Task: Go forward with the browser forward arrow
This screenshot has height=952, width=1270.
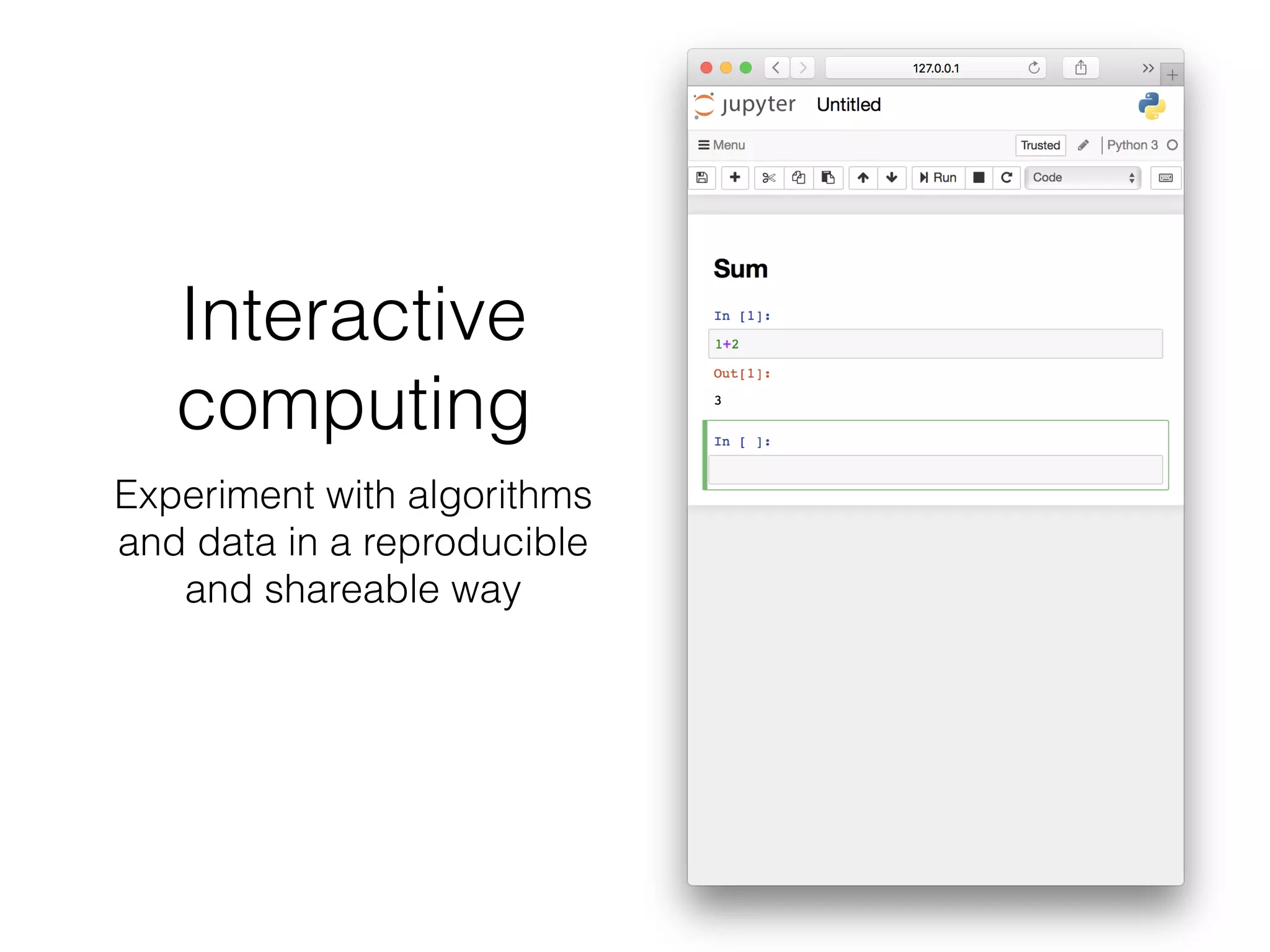Action: [x=803, y=68]
